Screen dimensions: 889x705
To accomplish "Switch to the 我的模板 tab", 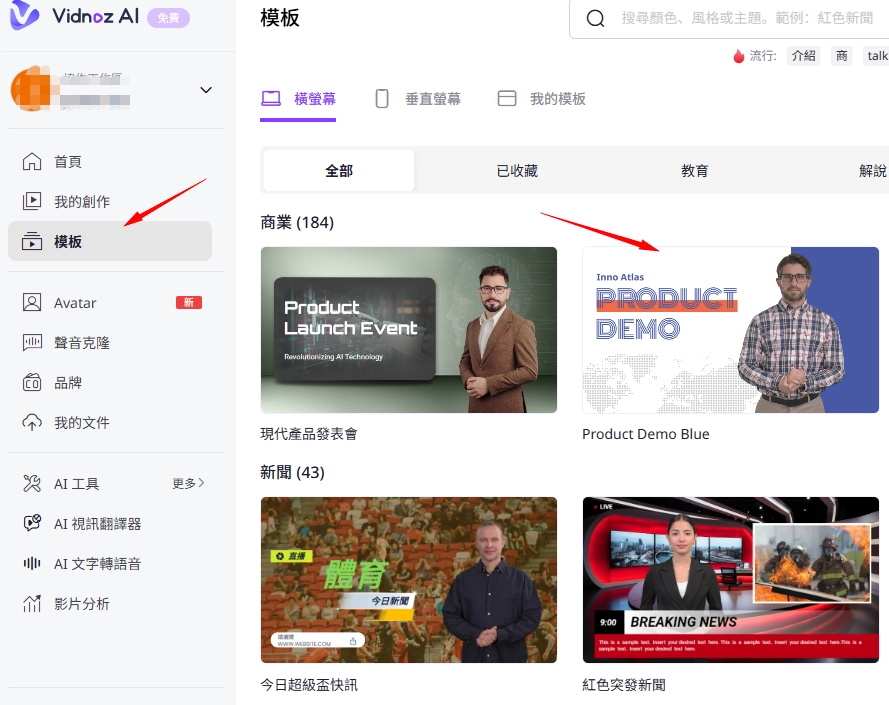I will pyautogui.click(x=541, y=99).
